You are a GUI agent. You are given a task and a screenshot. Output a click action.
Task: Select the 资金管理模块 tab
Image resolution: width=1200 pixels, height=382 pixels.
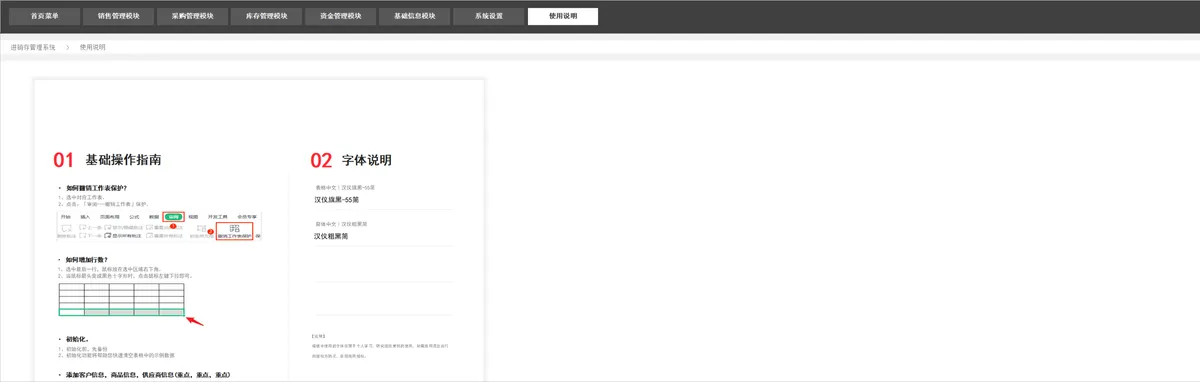coord(340,16)
